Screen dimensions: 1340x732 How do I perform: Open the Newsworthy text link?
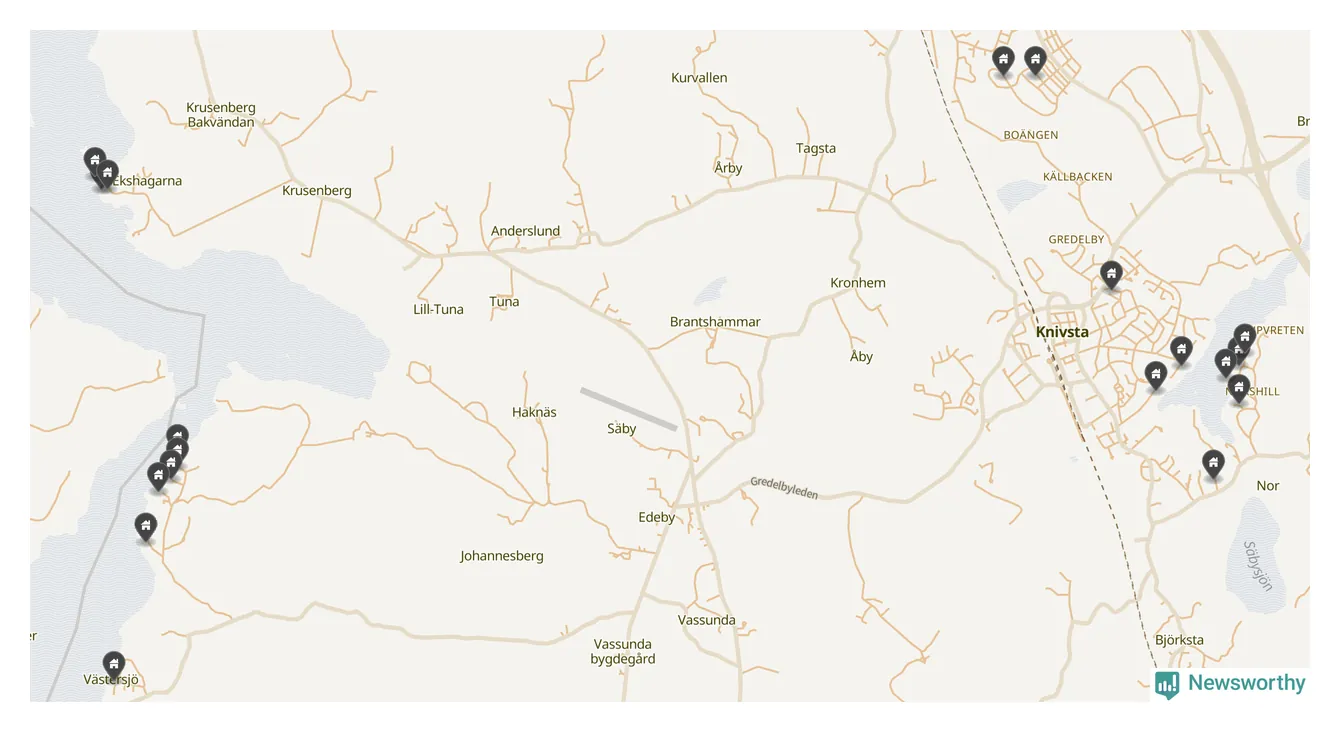(x=1246, y=683)
